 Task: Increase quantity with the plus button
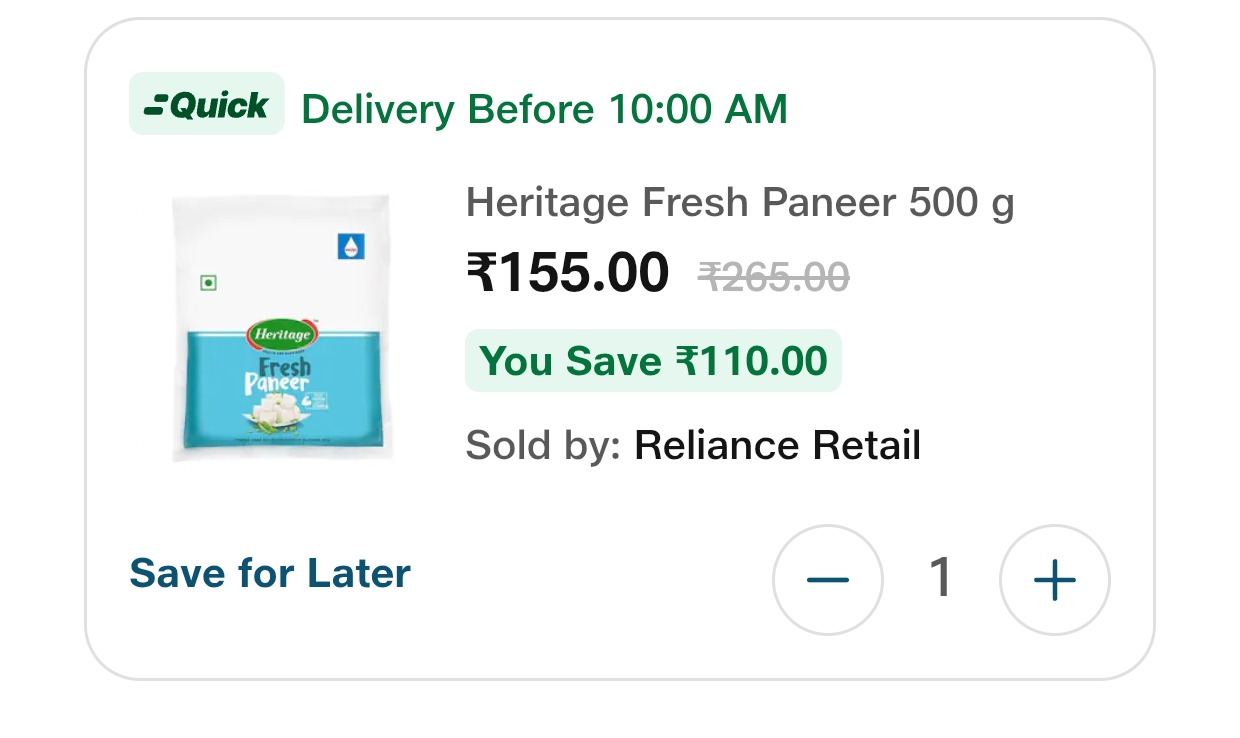[x=1055, y=580]
